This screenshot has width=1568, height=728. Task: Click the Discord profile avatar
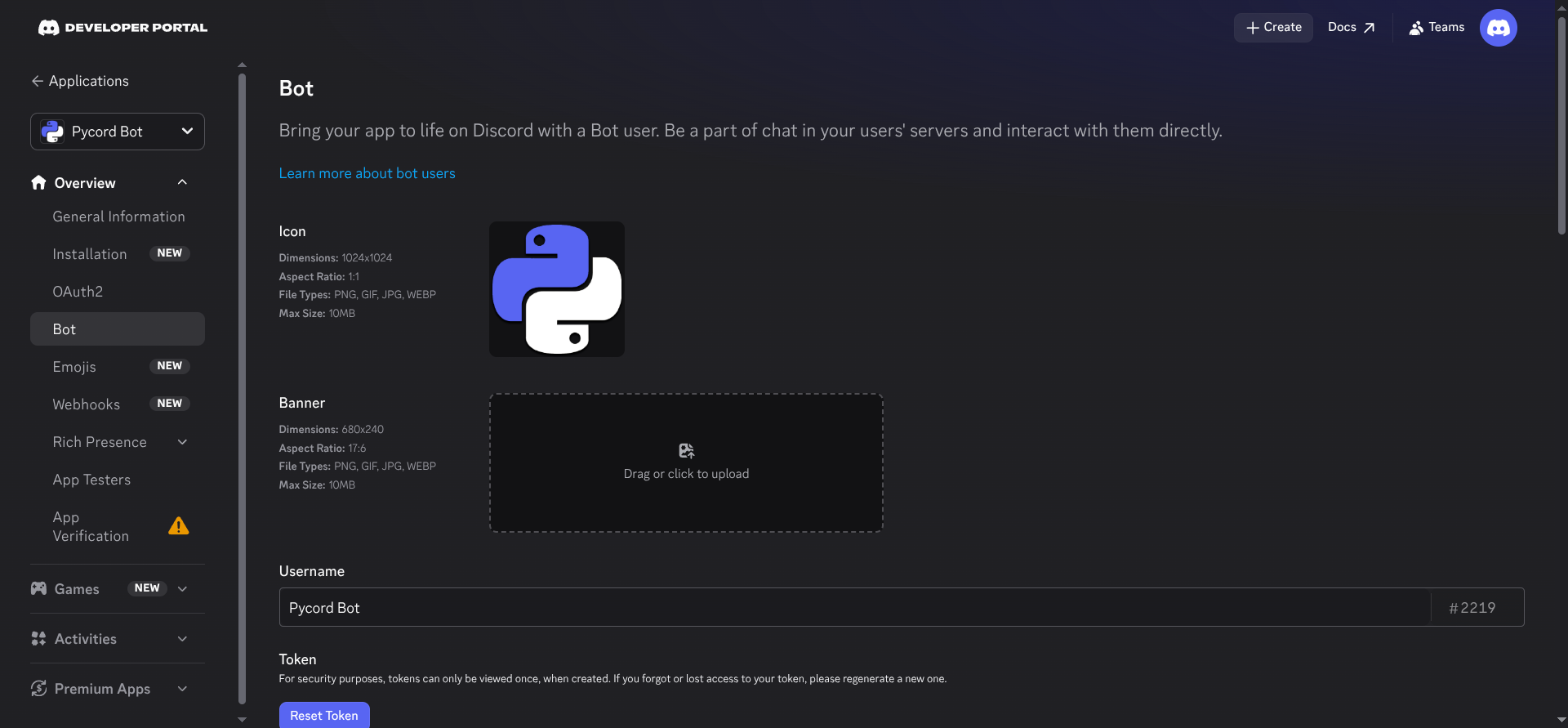point(1498,28)
